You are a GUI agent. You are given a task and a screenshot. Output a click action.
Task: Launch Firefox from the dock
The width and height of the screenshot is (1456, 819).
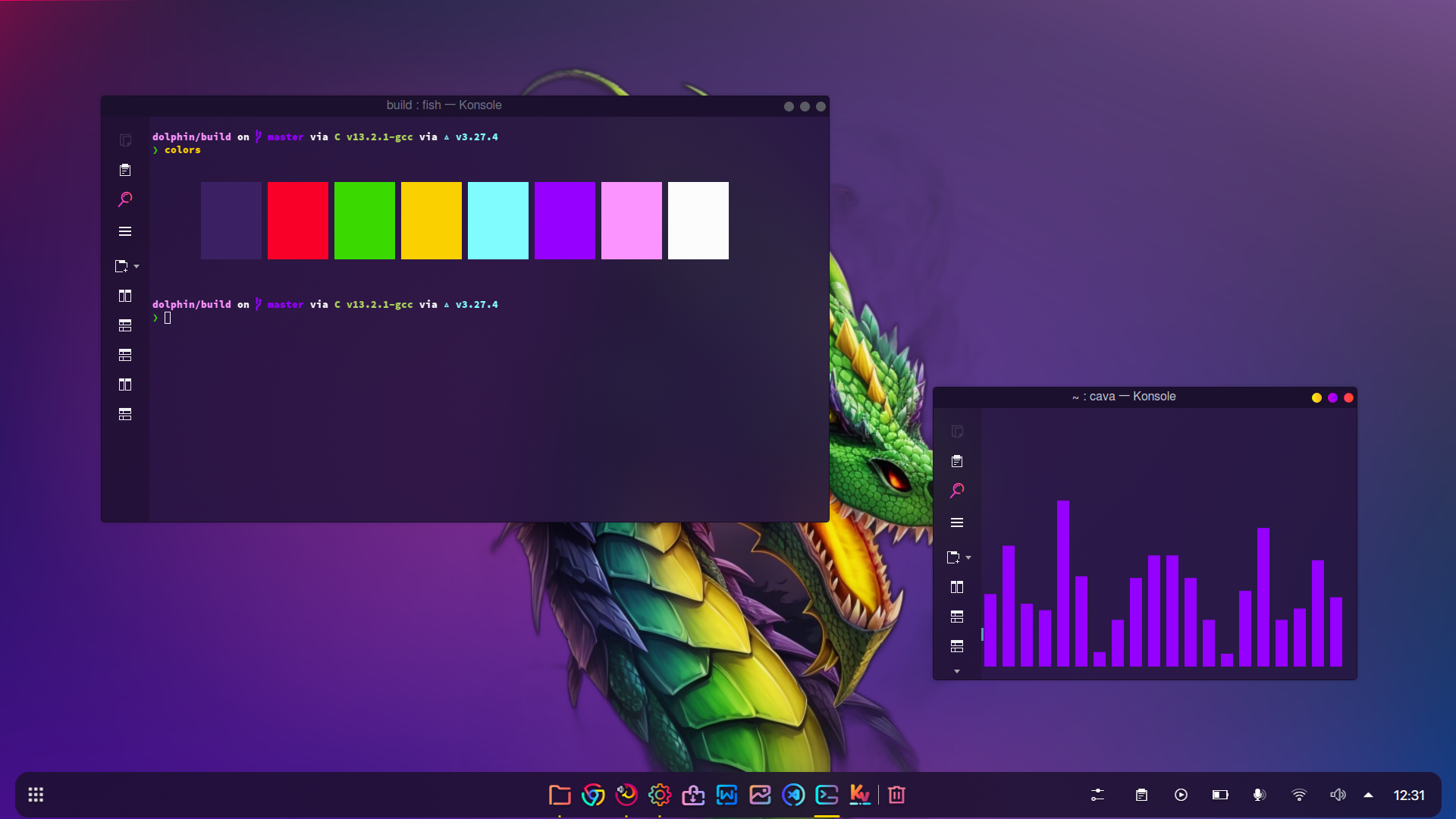(626, 795)
